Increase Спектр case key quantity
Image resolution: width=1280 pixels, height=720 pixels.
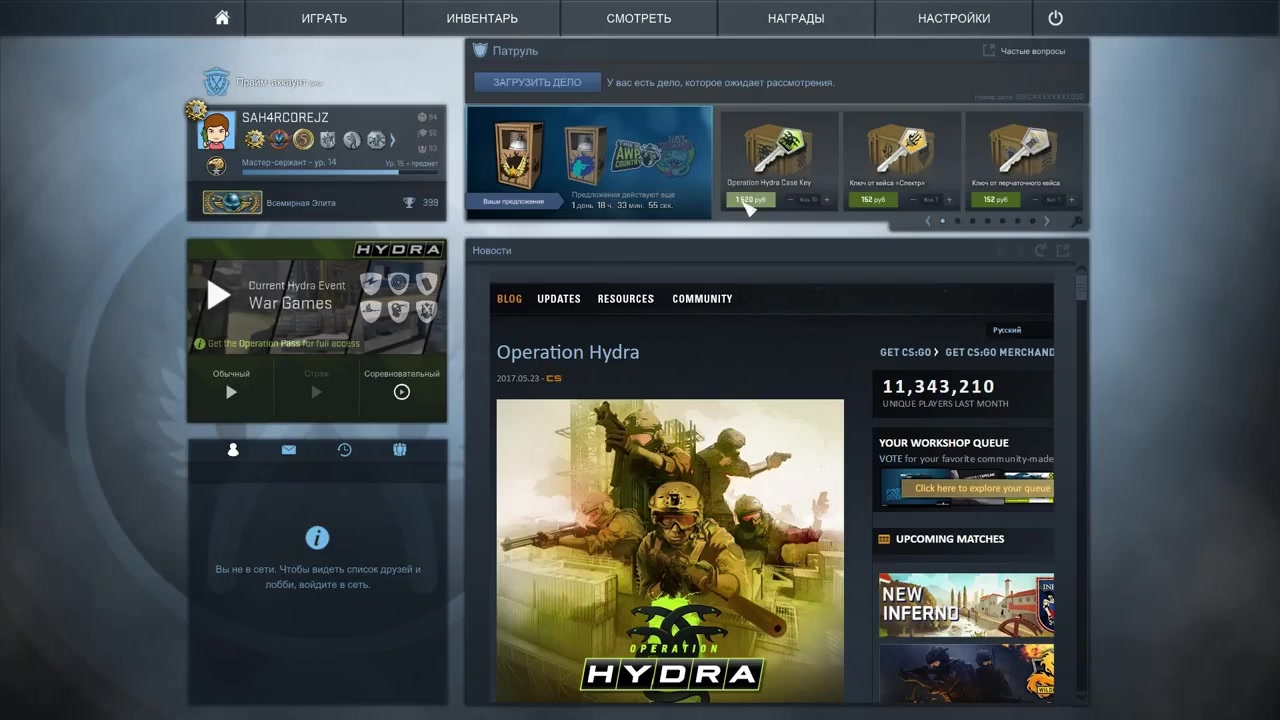click(948, 200)
